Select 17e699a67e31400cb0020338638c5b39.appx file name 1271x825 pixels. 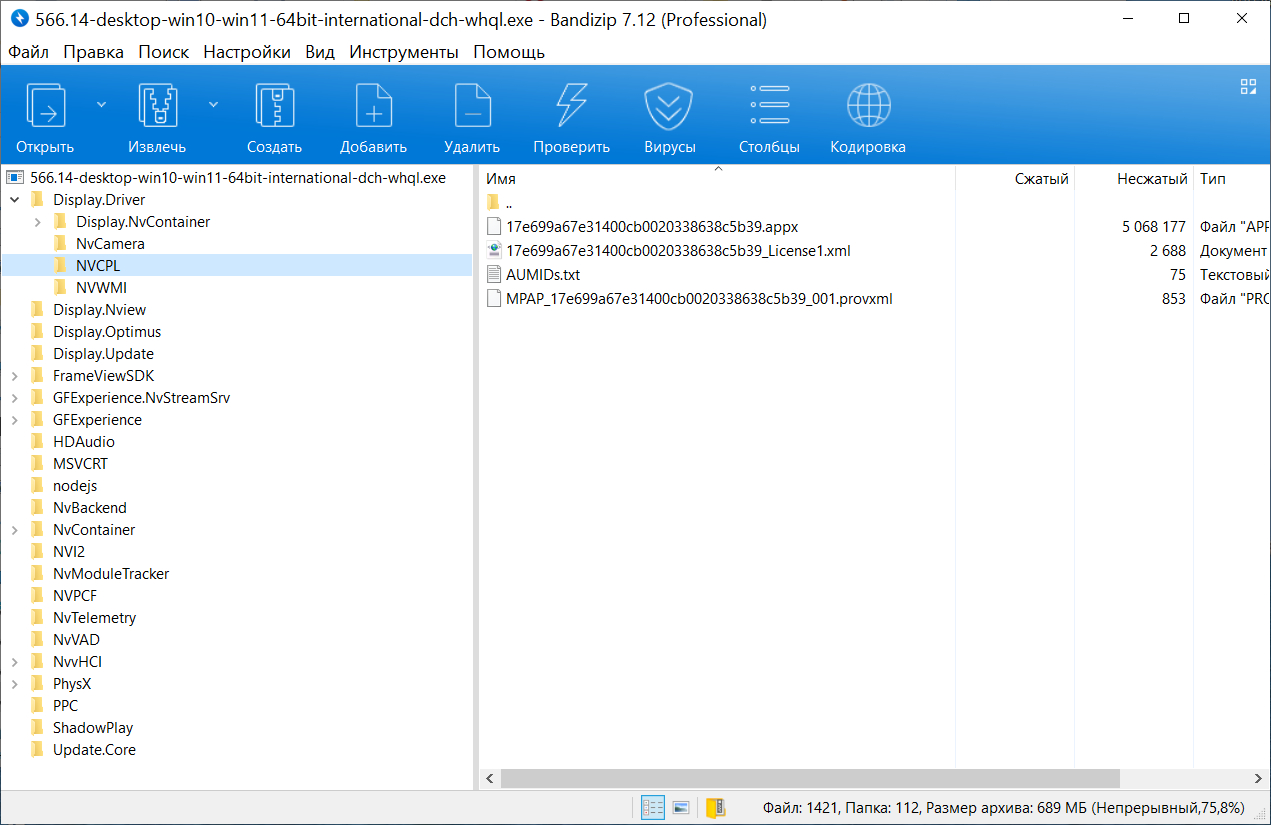652,227
